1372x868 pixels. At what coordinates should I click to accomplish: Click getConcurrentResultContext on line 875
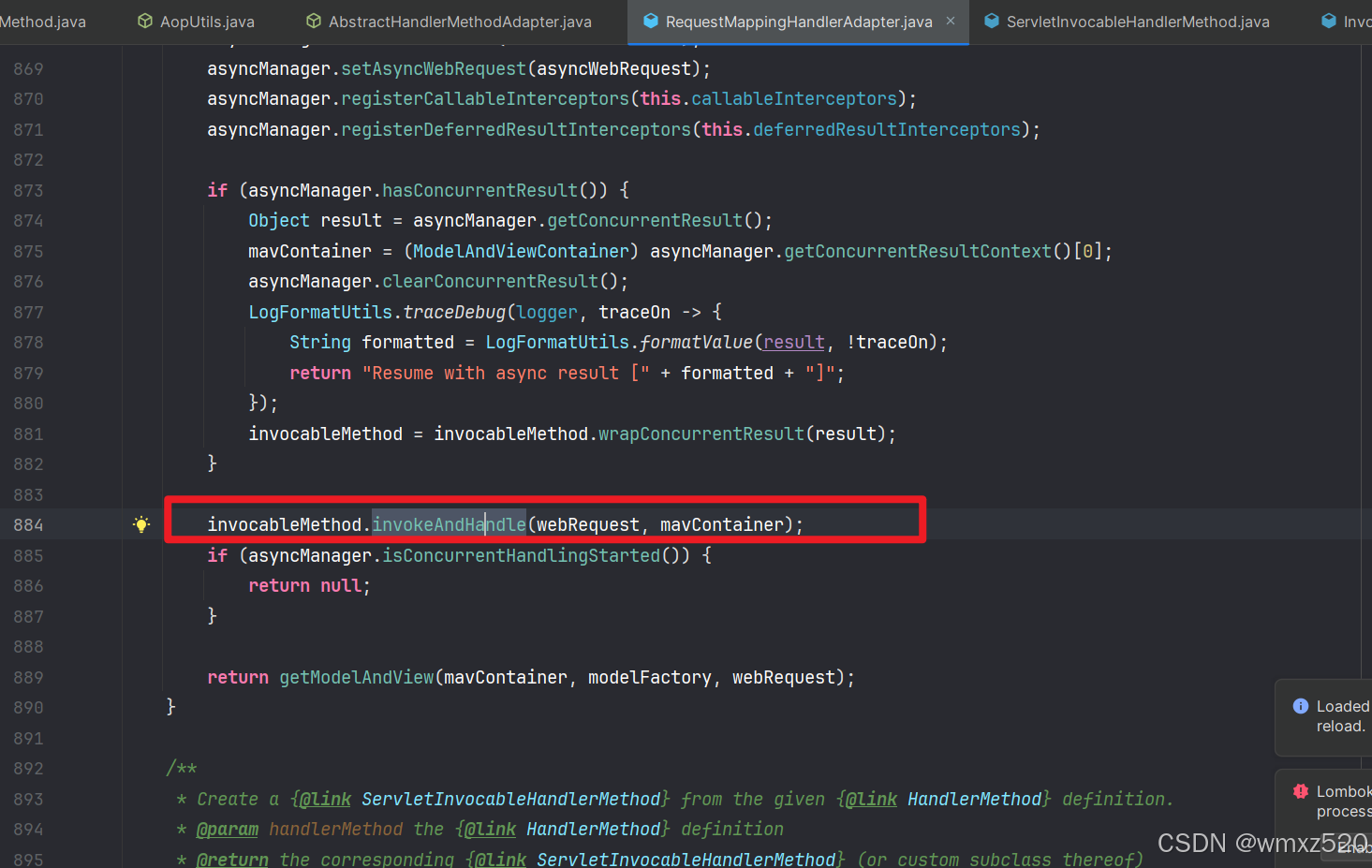click(918, 252)
